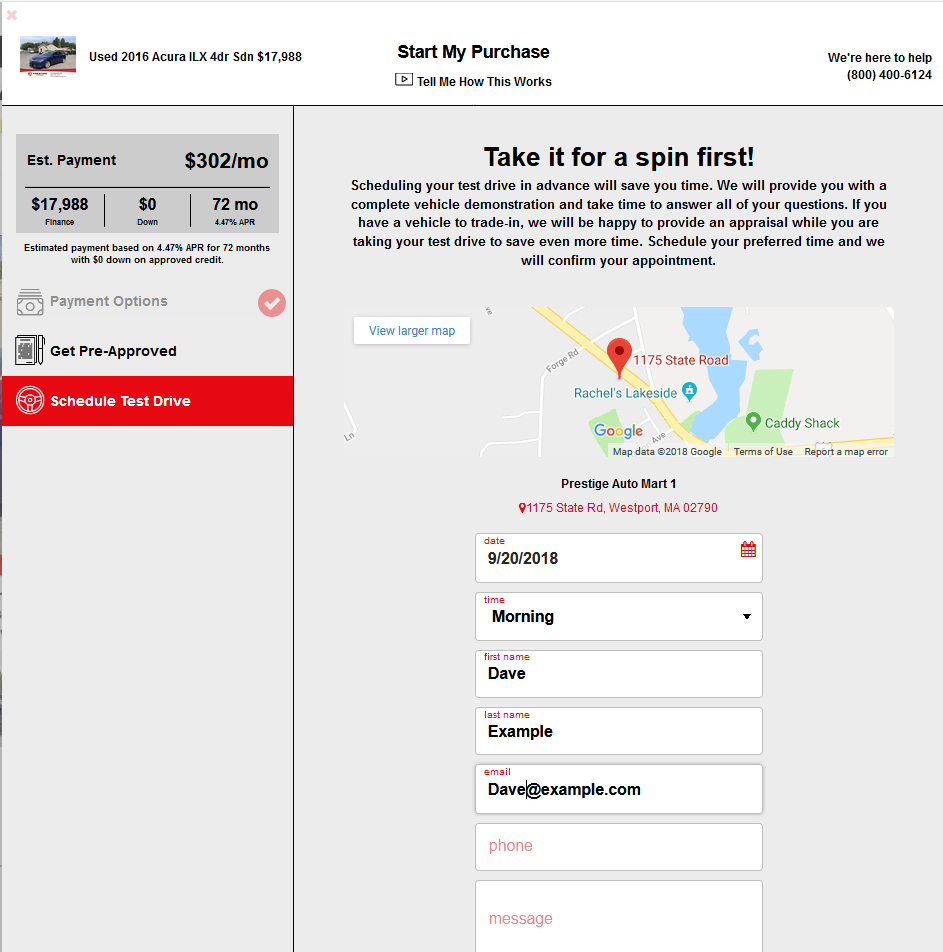Open the 1175 State Rd, Westport address link
Viewport: 943px width, 952px height.
point(618,508)
